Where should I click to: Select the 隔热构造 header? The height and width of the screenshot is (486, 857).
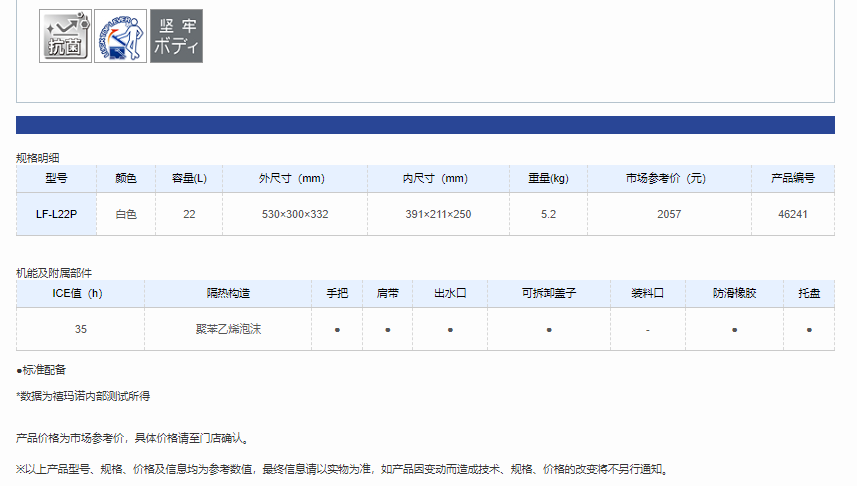228,294
